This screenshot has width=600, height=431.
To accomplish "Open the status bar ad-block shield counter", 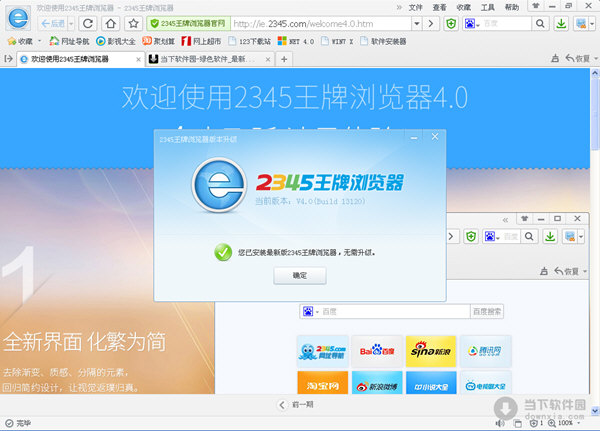I will 536,423.
